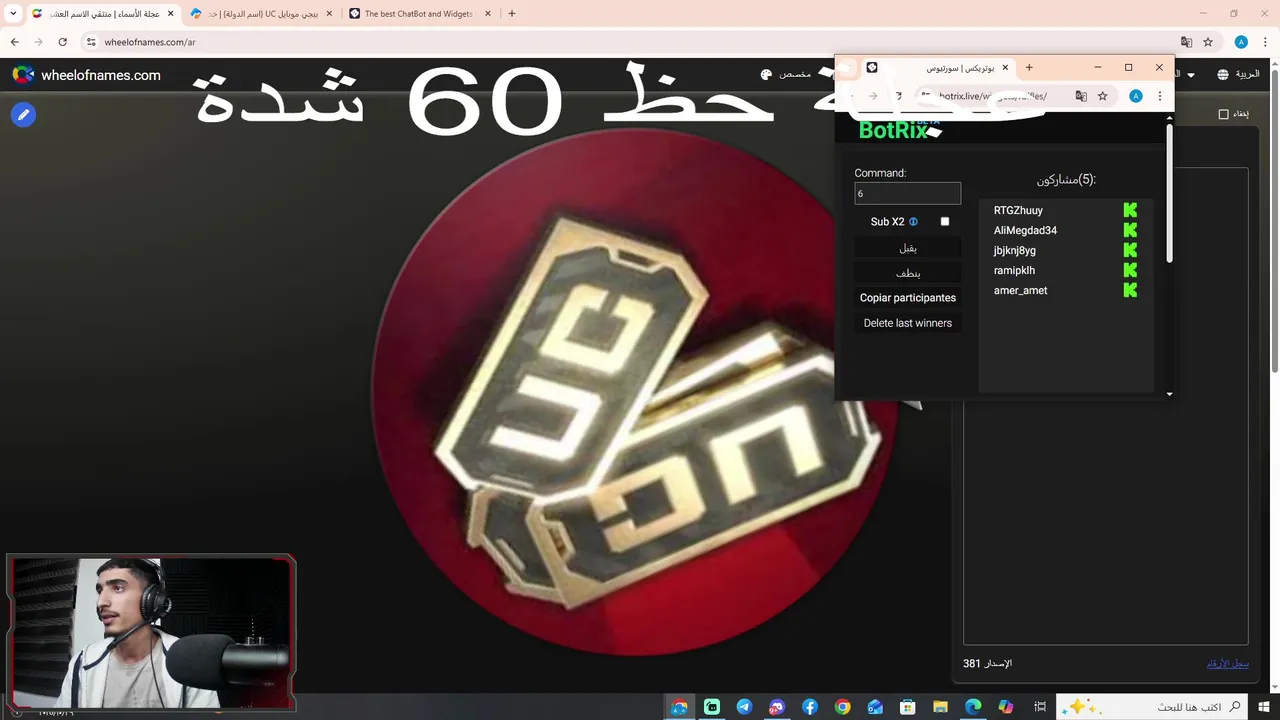Open Copilot from the taskbar
Image resolution: width=1280 pixels, height=720 pixels.
[1006, 707]
